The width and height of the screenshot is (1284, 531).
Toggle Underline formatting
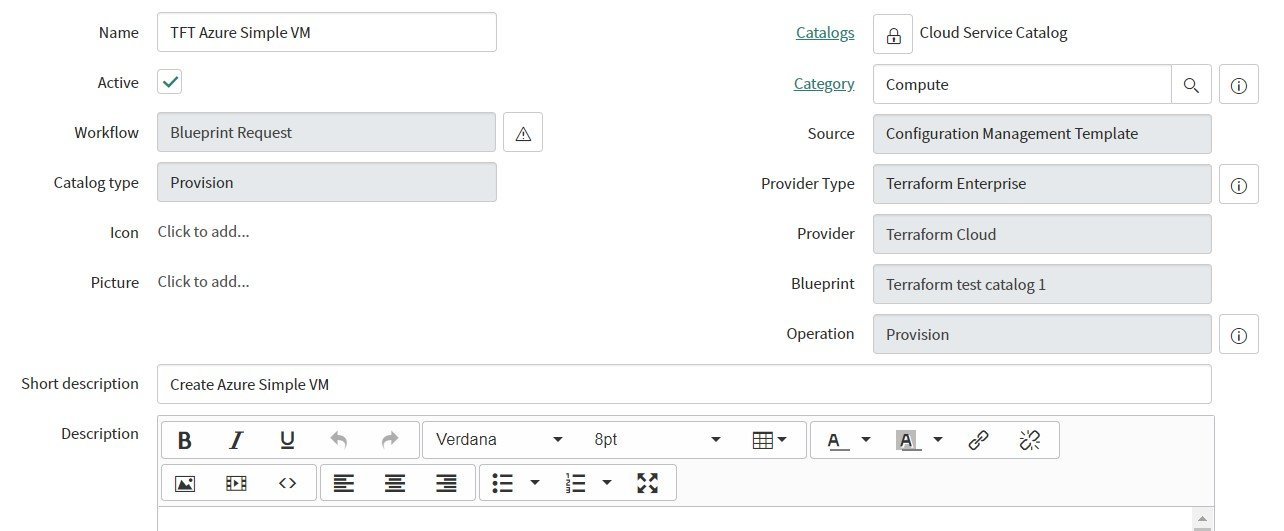point(287,440)
